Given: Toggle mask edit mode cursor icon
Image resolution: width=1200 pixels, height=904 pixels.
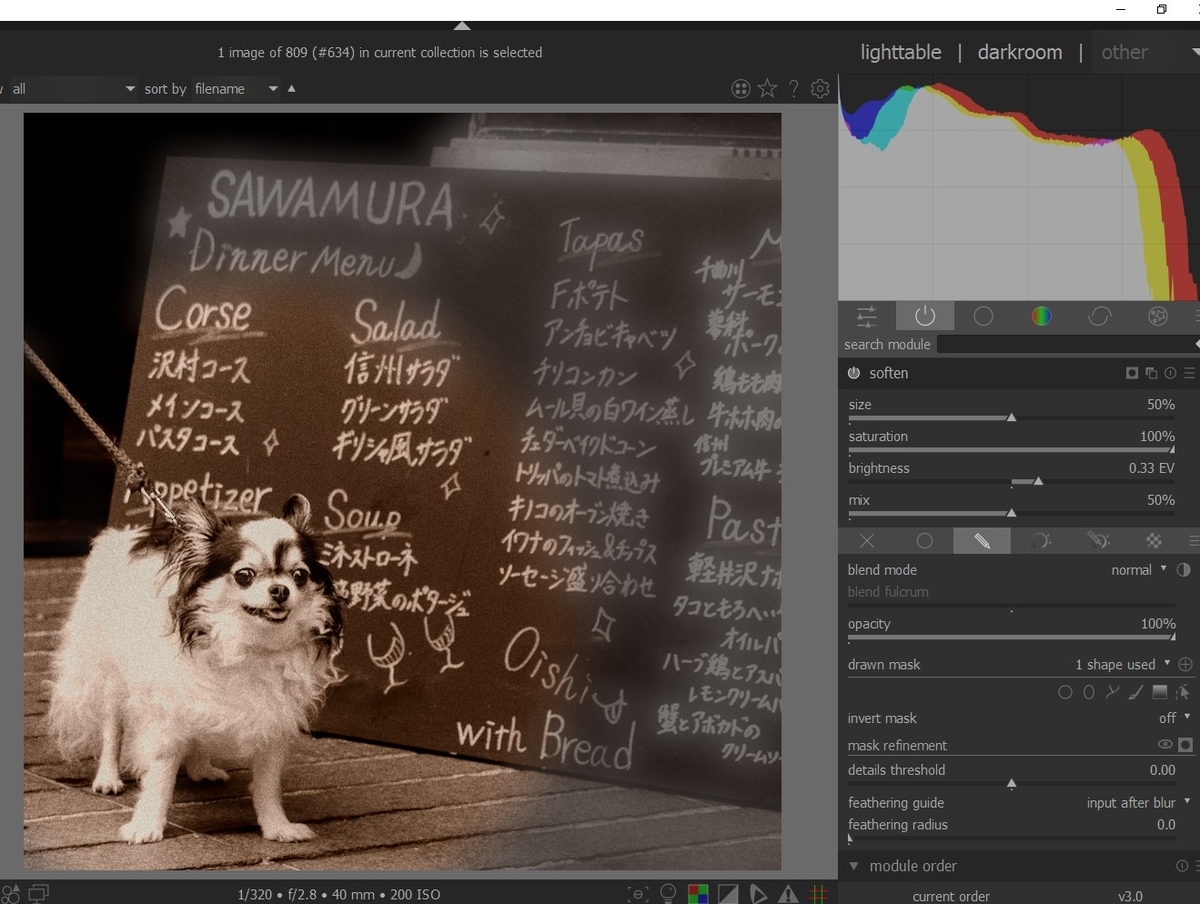Looking at the screenshot, I should pos(1184,692).
